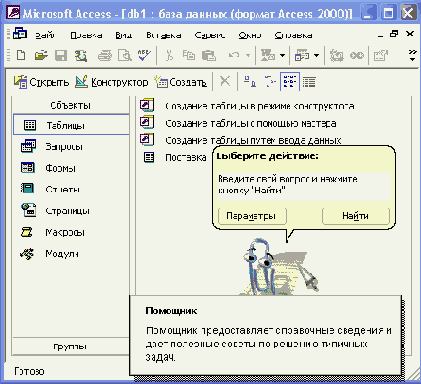Click the Open folder toolbar icon
The image size is (421, 384).
(x=41, y=55)
